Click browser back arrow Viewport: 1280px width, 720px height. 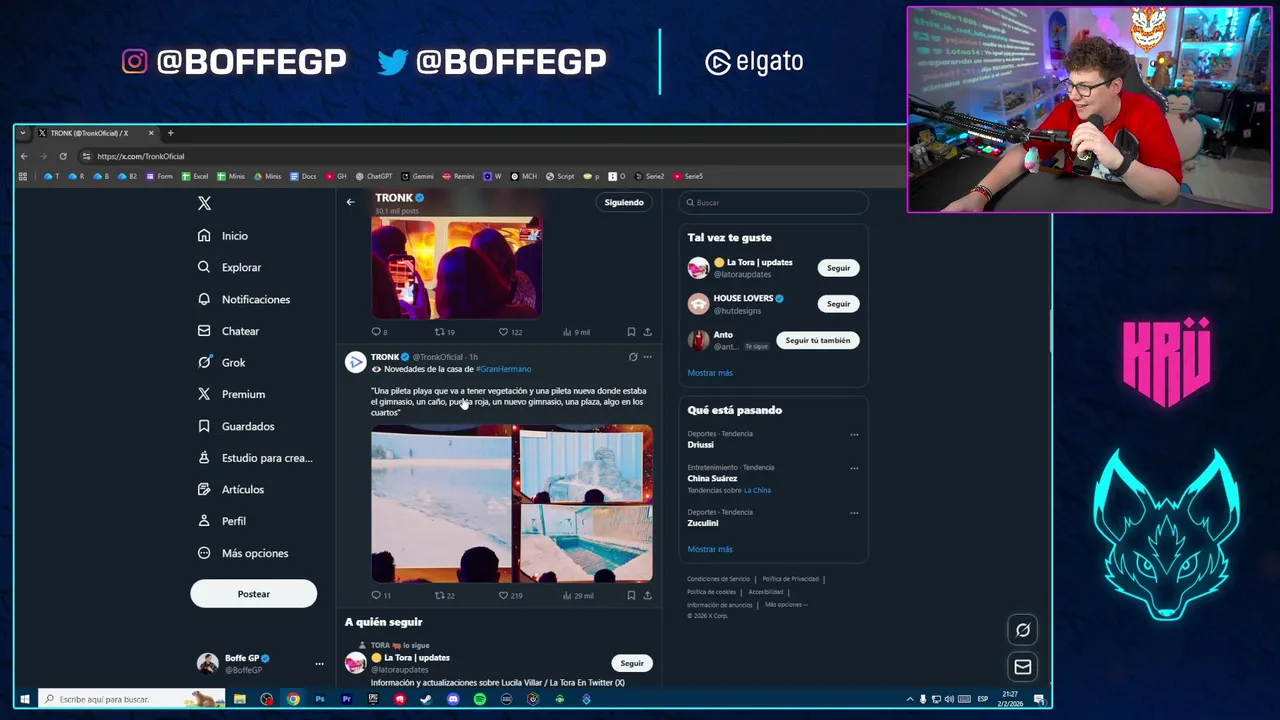tap(24, 156)
